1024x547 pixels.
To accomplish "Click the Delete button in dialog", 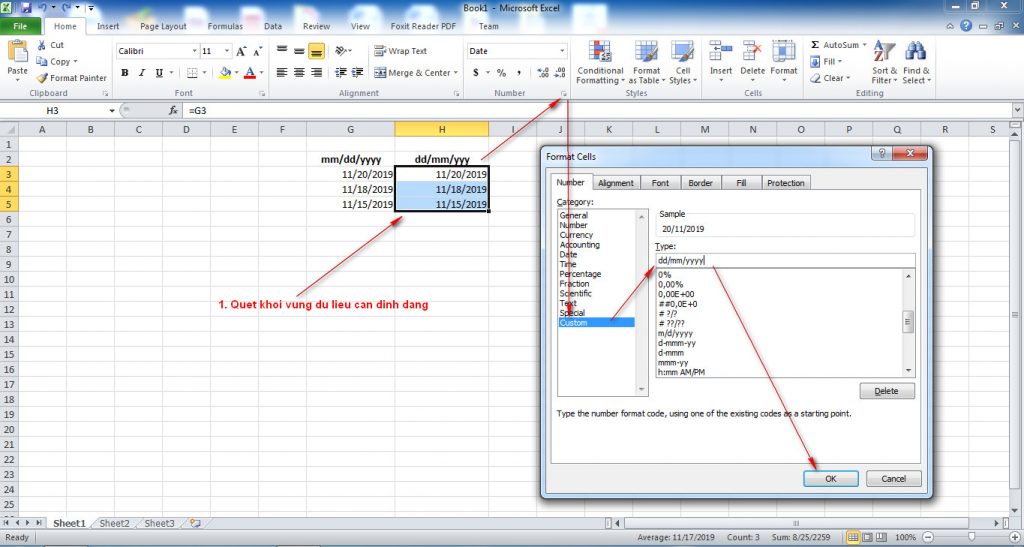I will pos(887,391).
